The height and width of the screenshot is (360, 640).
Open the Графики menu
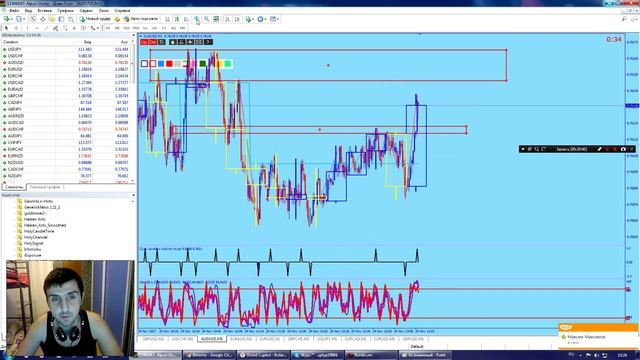(66, 11)
